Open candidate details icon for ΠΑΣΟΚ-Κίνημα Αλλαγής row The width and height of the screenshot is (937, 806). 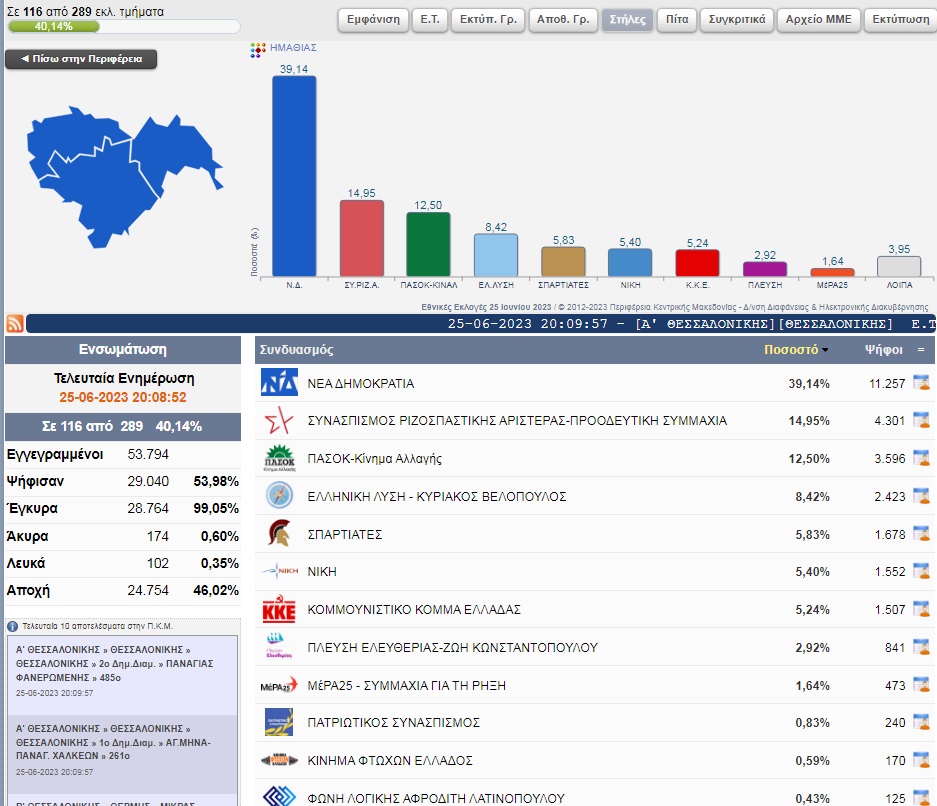[922, 458]
